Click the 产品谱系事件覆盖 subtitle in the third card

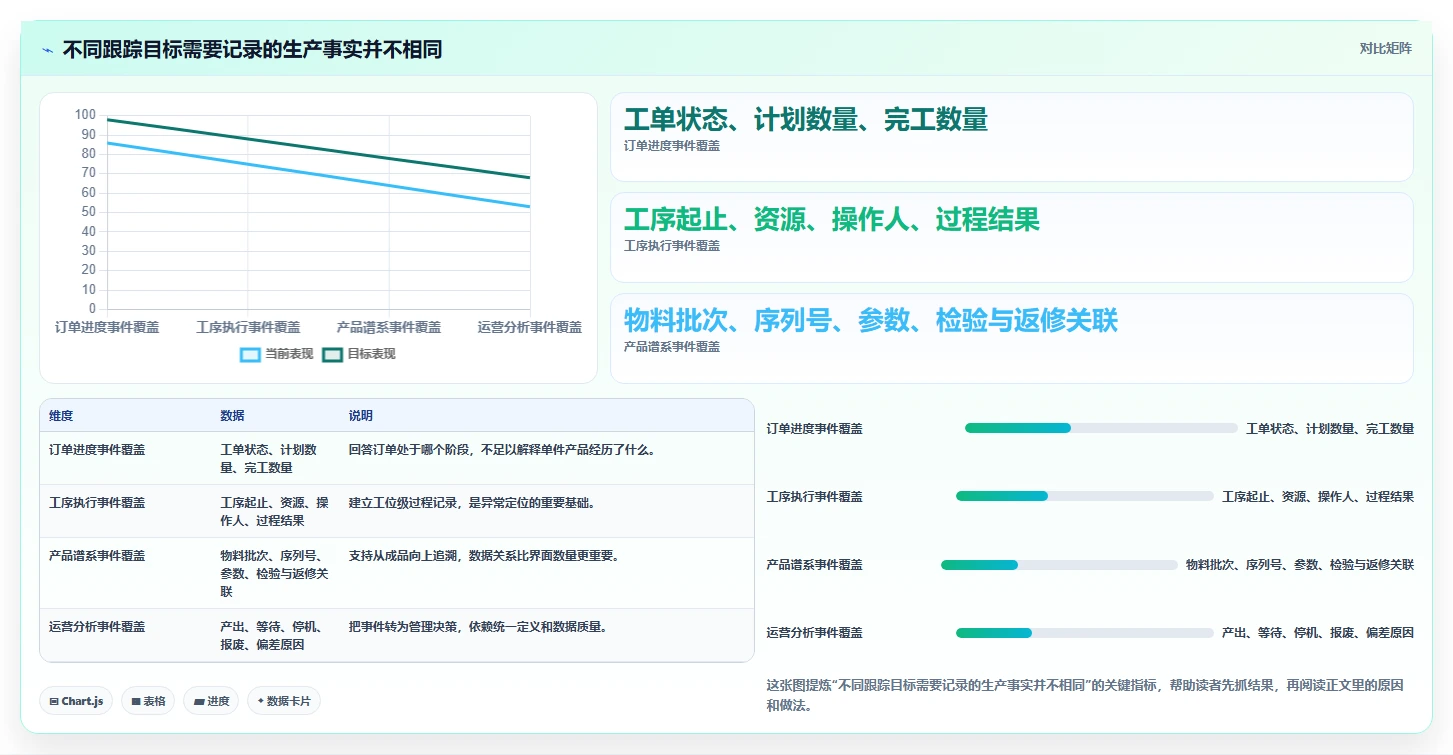coord(672,347)
